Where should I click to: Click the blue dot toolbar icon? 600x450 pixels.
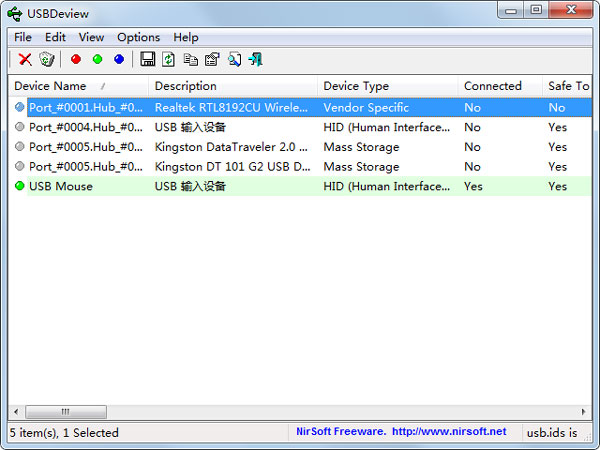point(119,59)
